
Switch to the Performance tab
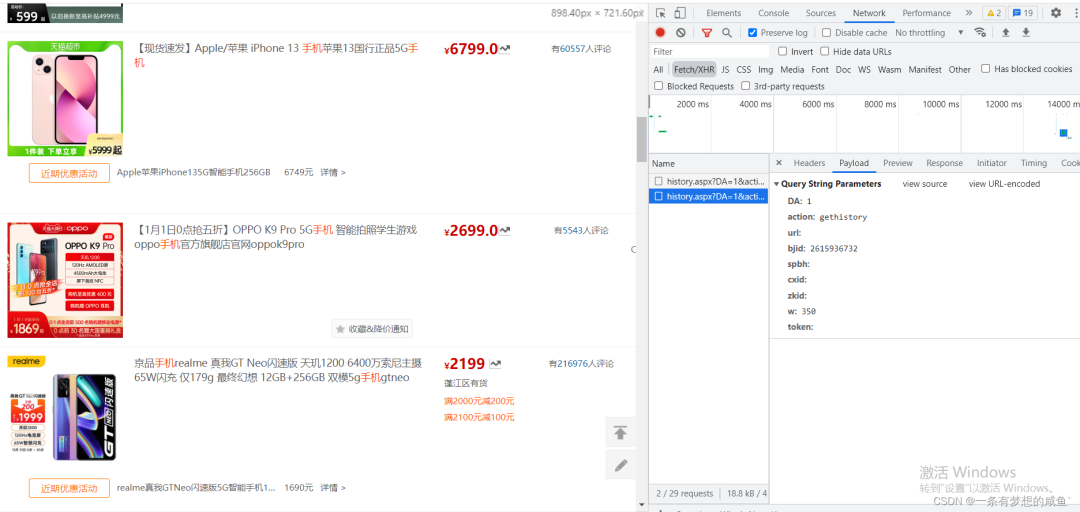click(926, 13)
